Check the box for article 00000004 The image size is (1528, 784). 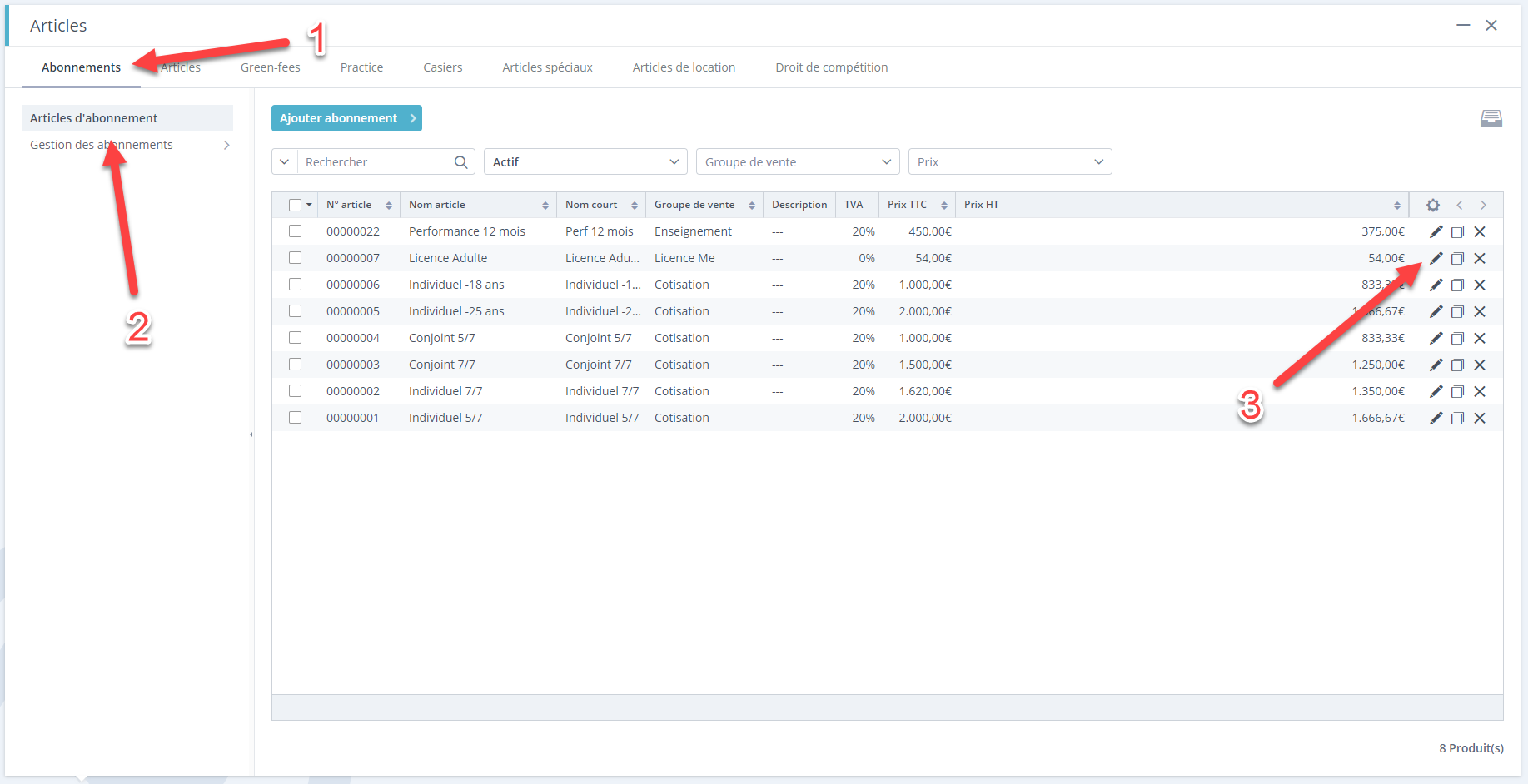(x=295, y=338)
